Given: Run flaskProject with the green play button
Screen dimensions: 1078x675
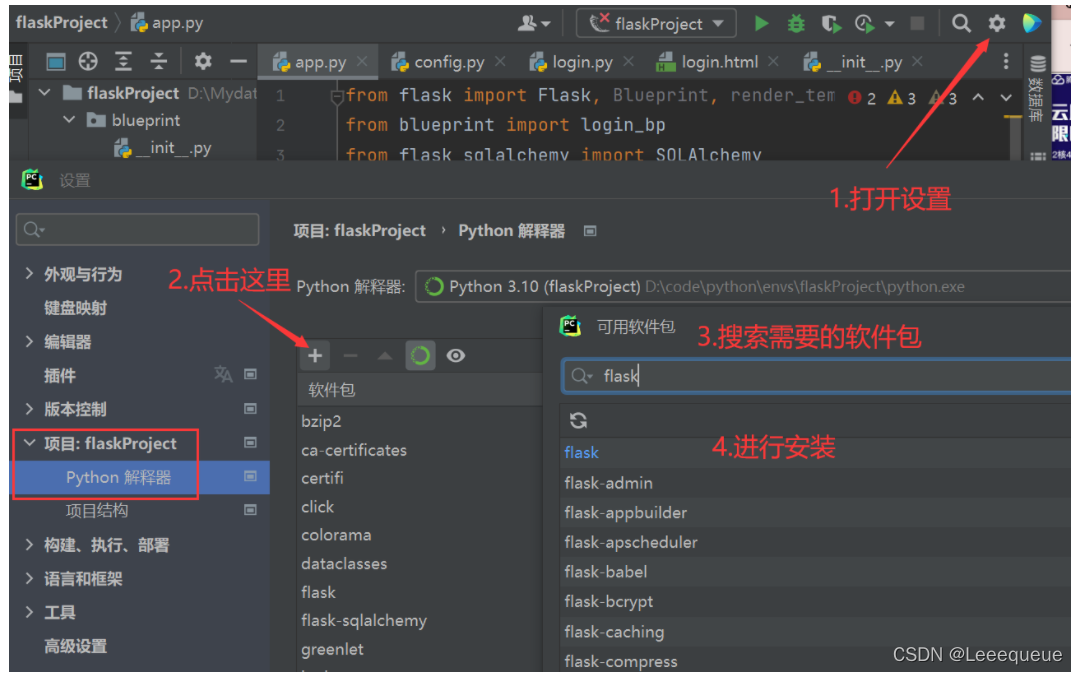Looking at the screenshot, I should click(x=761, y=23).
